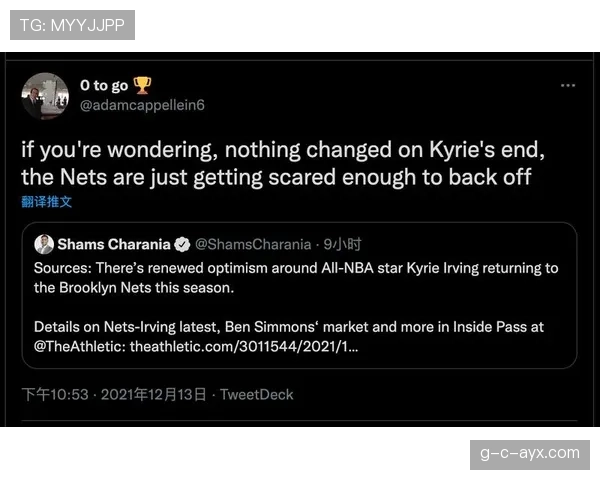Click the 翻译推文 translate tweet link
This screenshot has height=480, width=600.
tap(47, 202)
